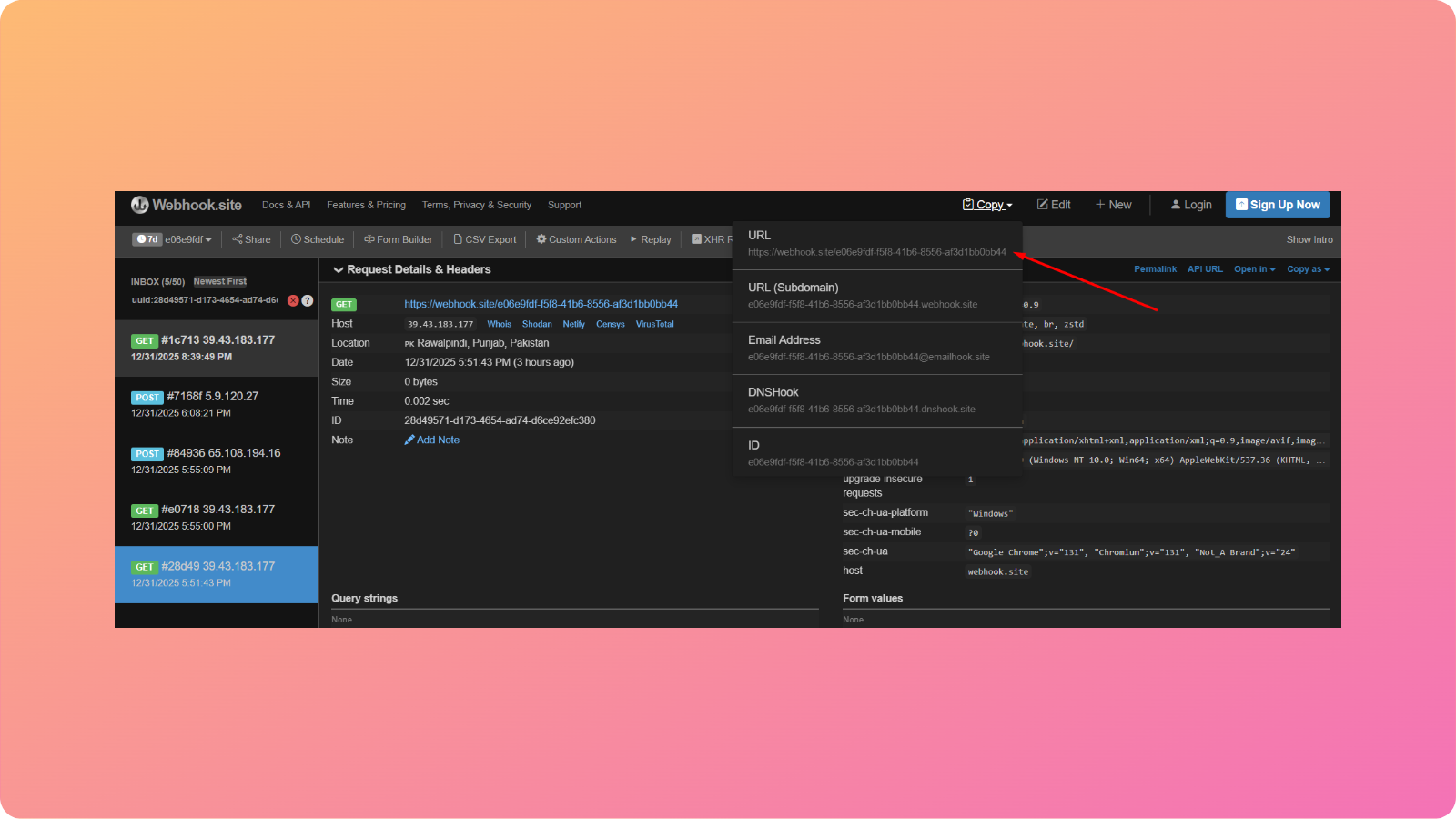Click the Webhook.site logo
This screenshot has width=1456, height=819.
pyautogui.click(x=187, y=205)
